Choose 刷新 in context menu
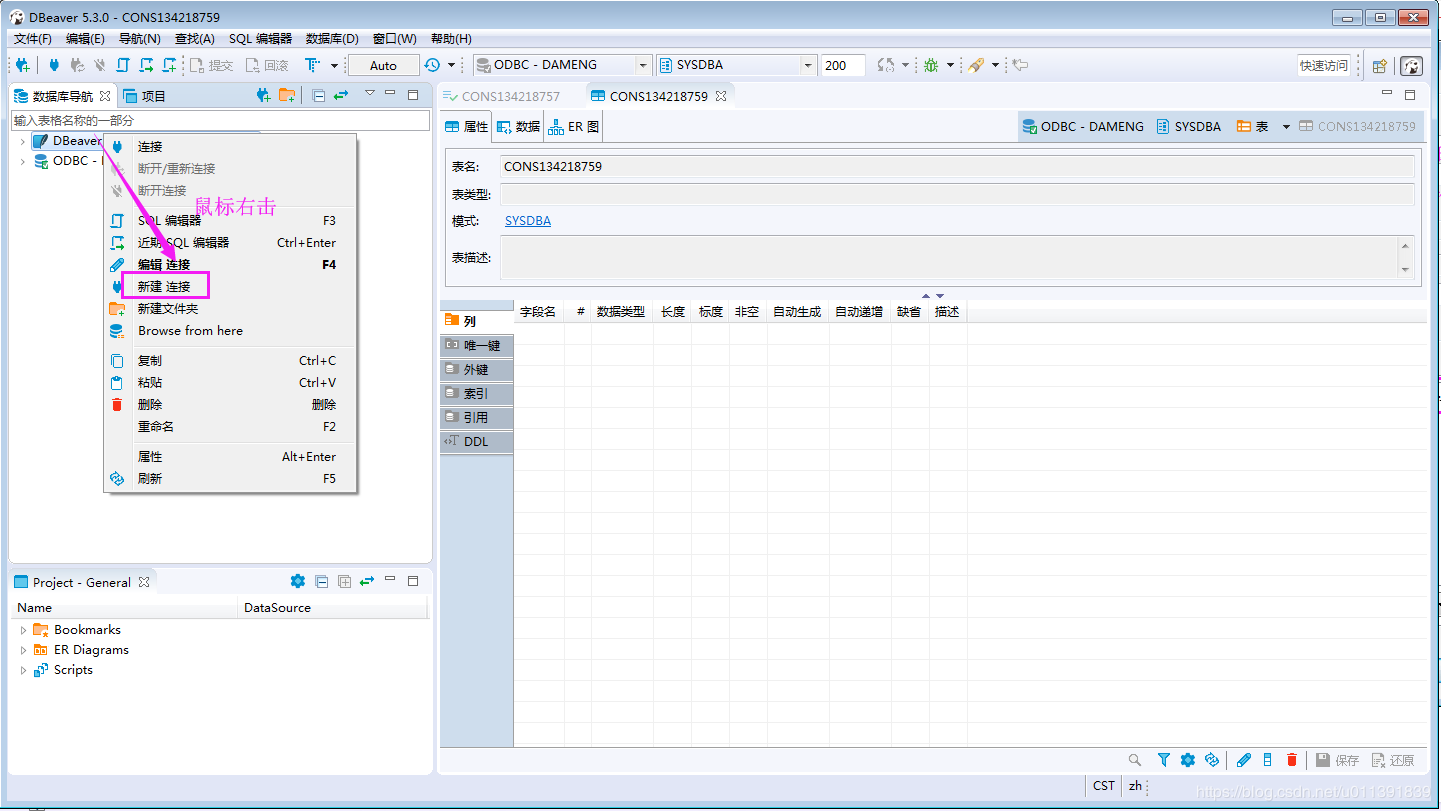Screen dimensions: 1441x811 [150, 479]
